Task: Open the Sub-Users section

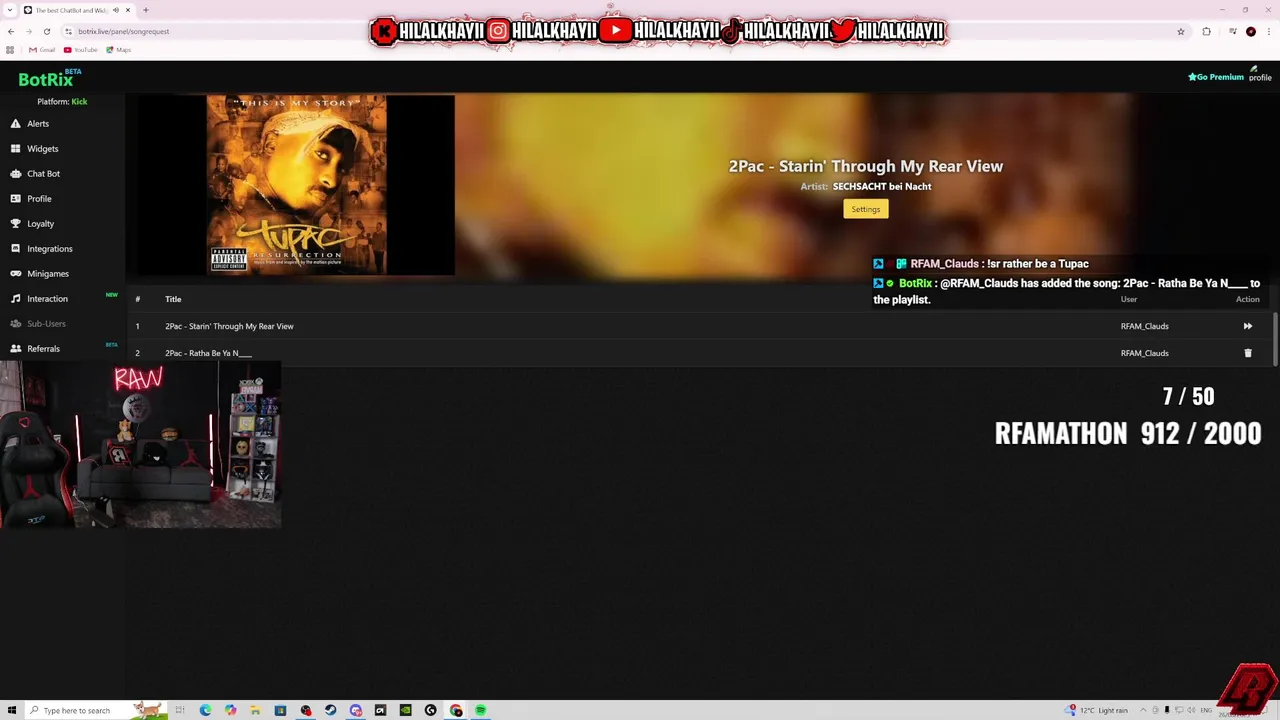Action: pos(38,324)
